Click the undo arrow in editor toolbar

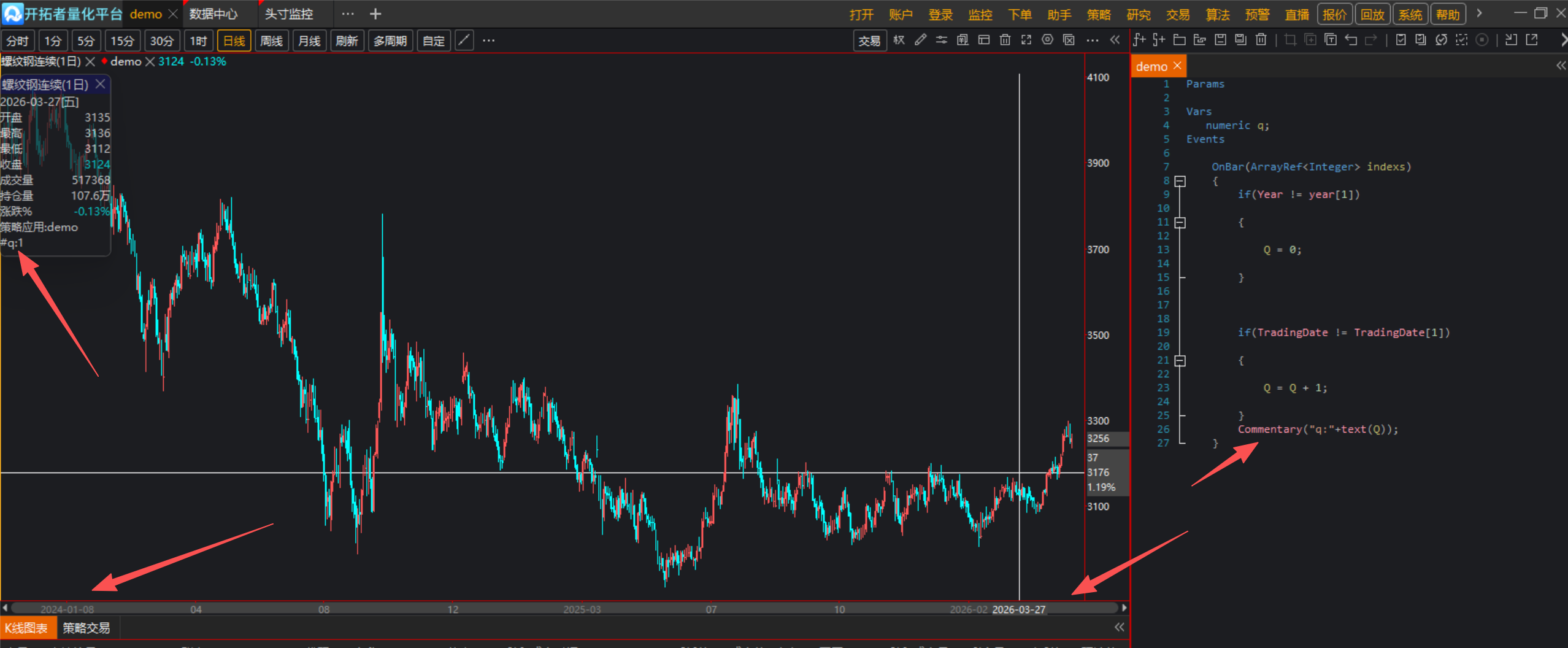(x=1351, y=40)
